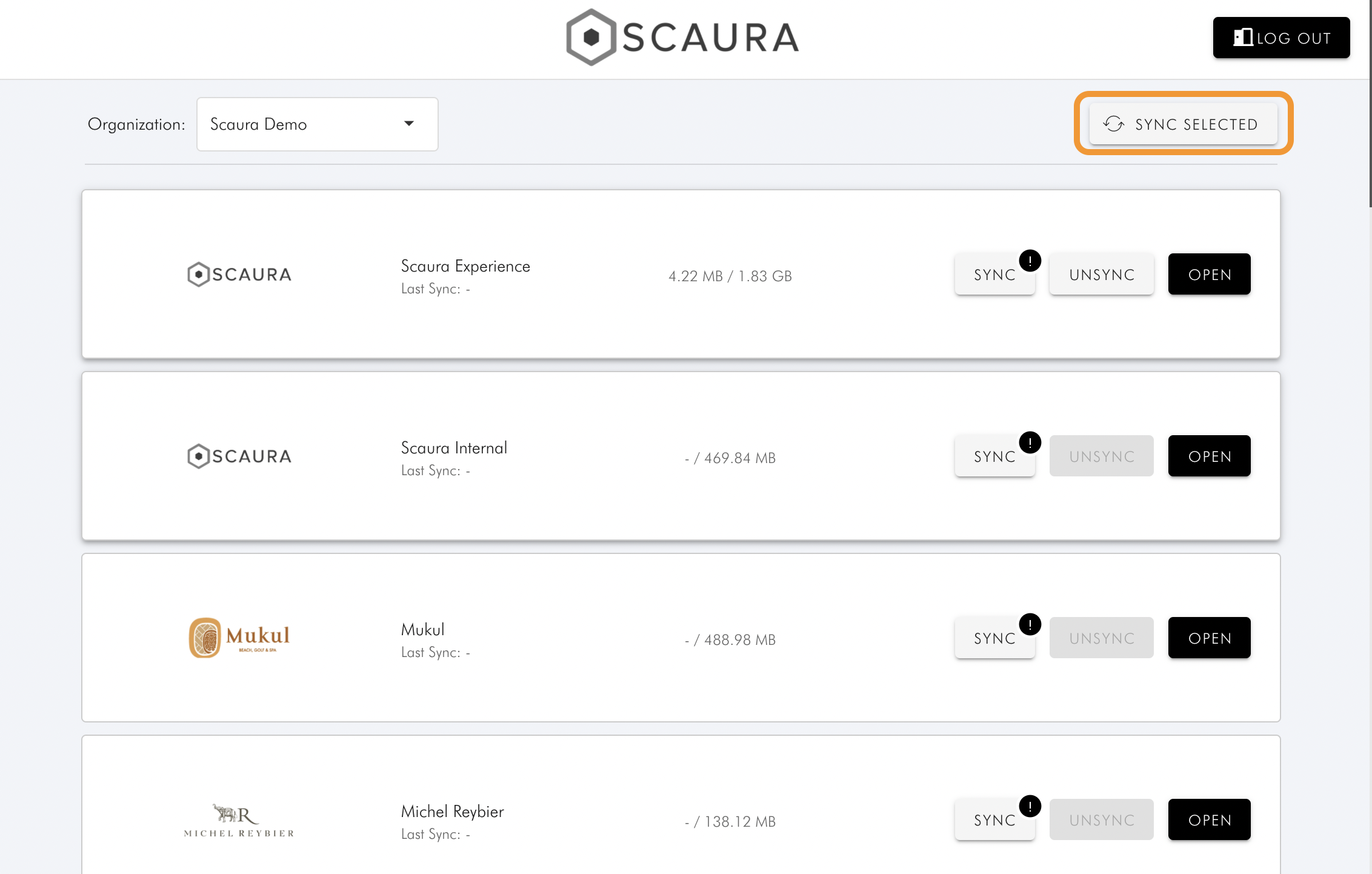Unsync the Scaura Experience entry
The image size is (1372, 874).
point(1101,275)
